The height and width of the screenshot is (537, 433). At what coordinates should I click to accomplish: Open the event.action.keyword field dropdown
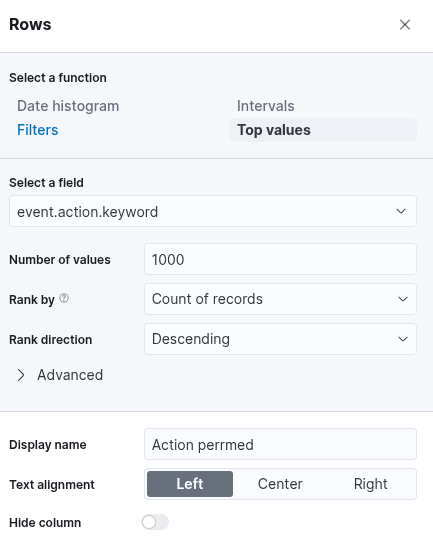tap(213, 211)
